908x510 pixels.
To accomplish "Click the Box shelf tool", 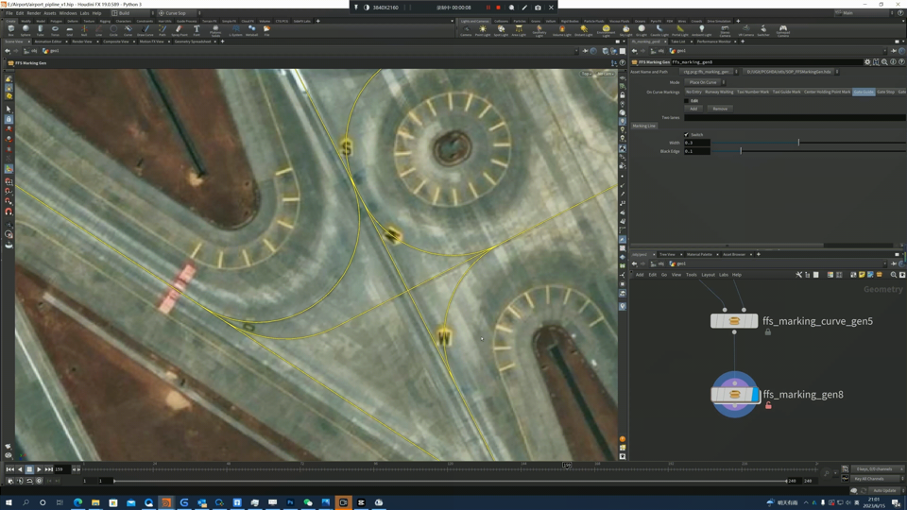I will coord(11,30).
